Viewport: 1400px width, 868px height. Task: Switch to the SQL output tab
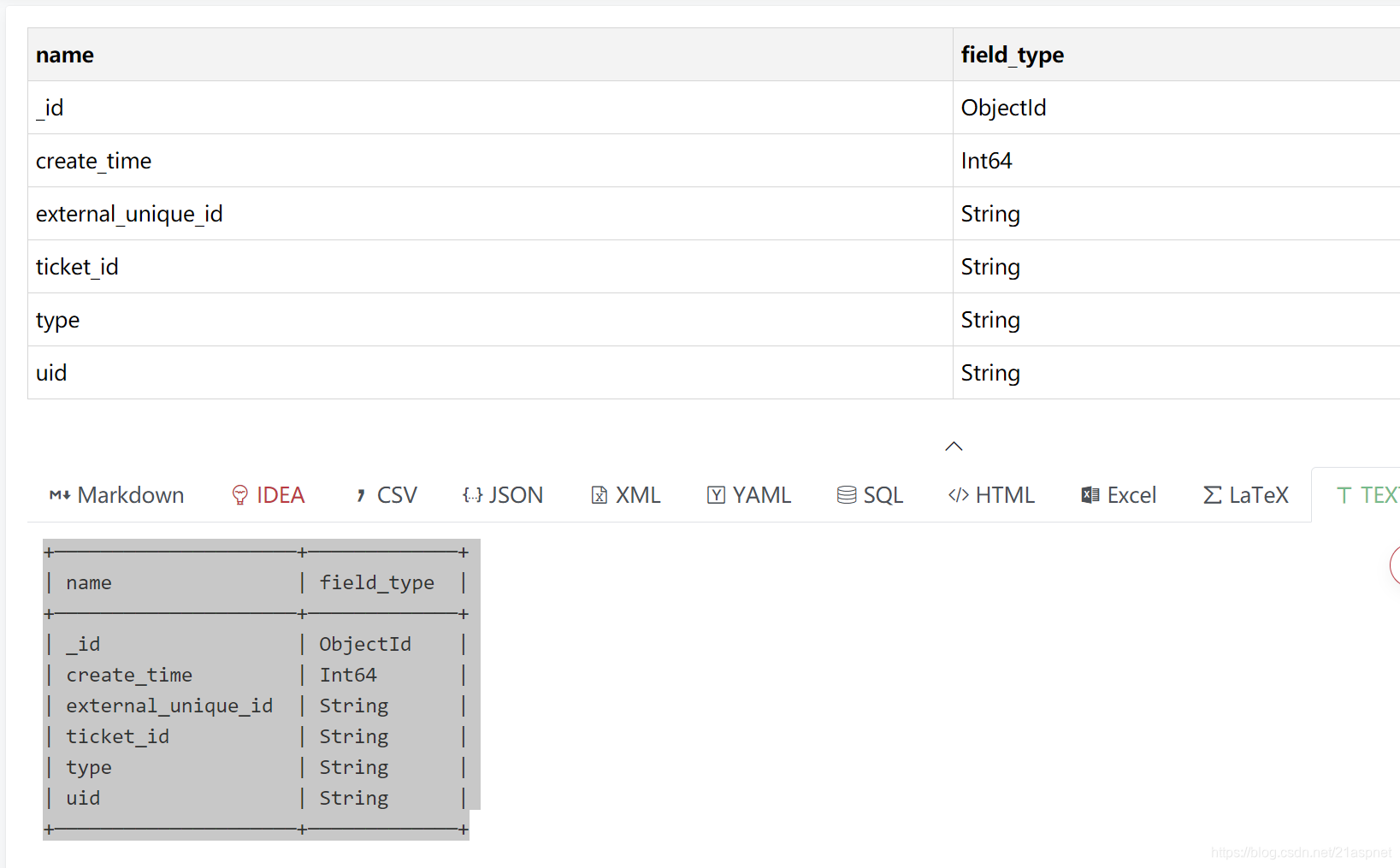[x=870, y=495]
